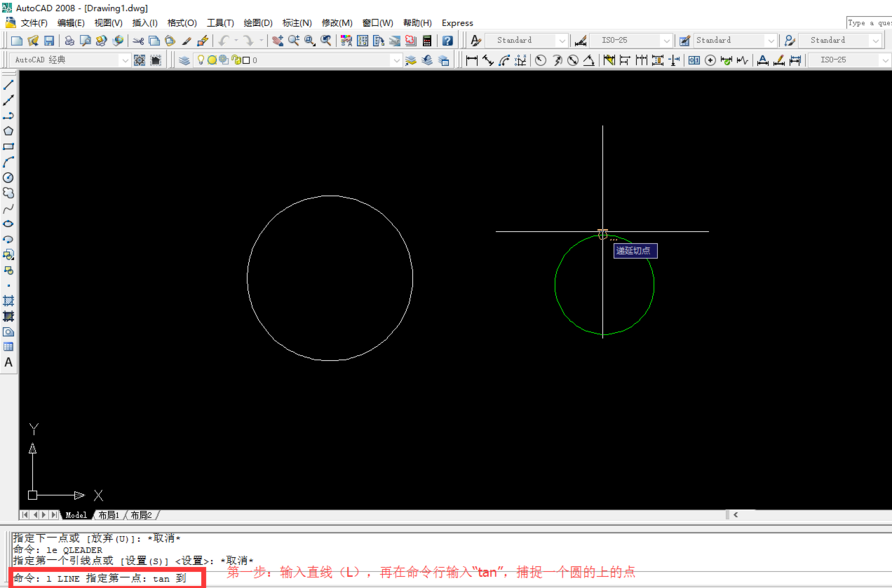Click the layer color swatch
This screenshot has height=588, width=892.
[x=246, y=60]
